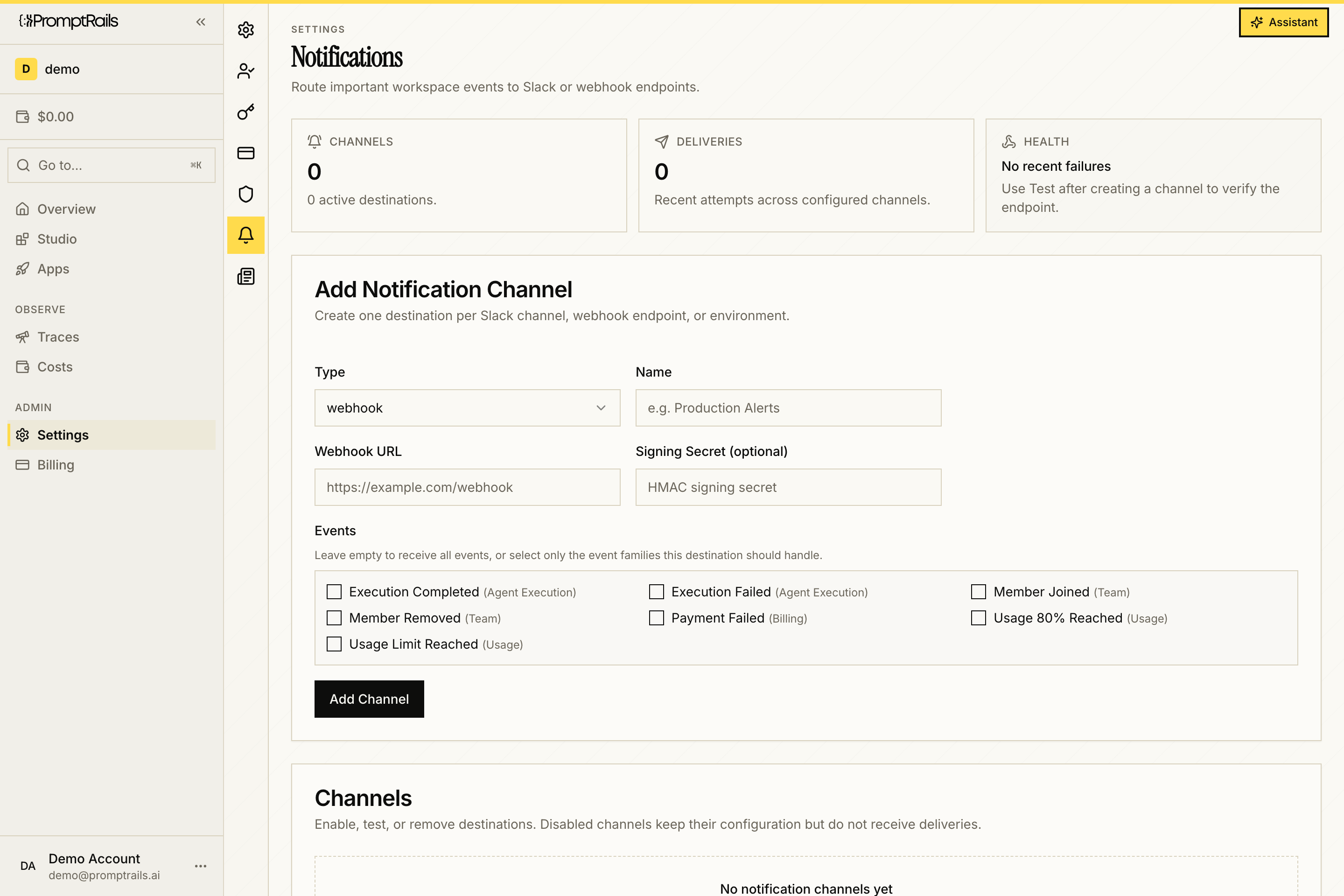
Task: Check Usage Limit Reached event
Action: 334,644
